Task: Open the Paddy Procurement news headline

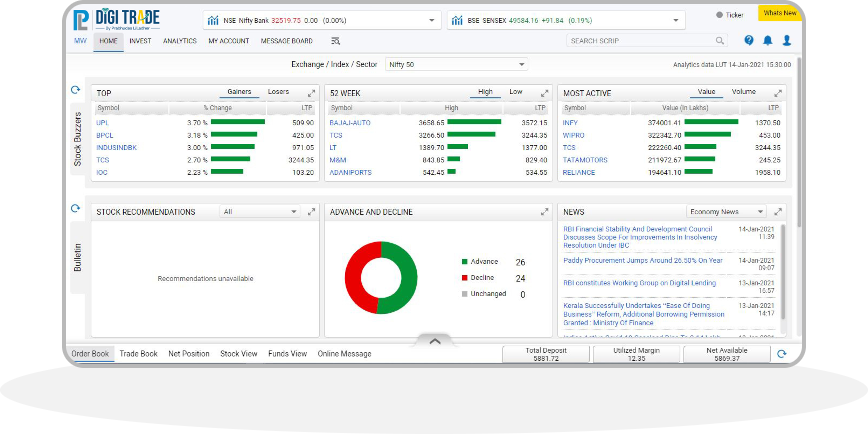Action: pyautogui.click(x=643, y=260)
